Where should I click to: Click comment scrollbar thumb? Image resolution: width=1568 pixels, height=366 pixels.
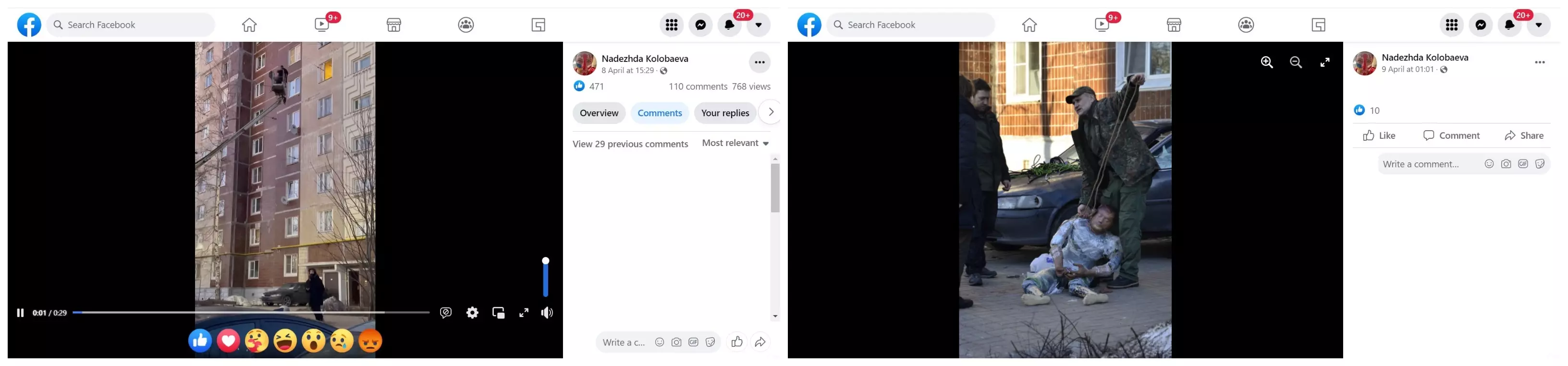click(x=775, y=188)
